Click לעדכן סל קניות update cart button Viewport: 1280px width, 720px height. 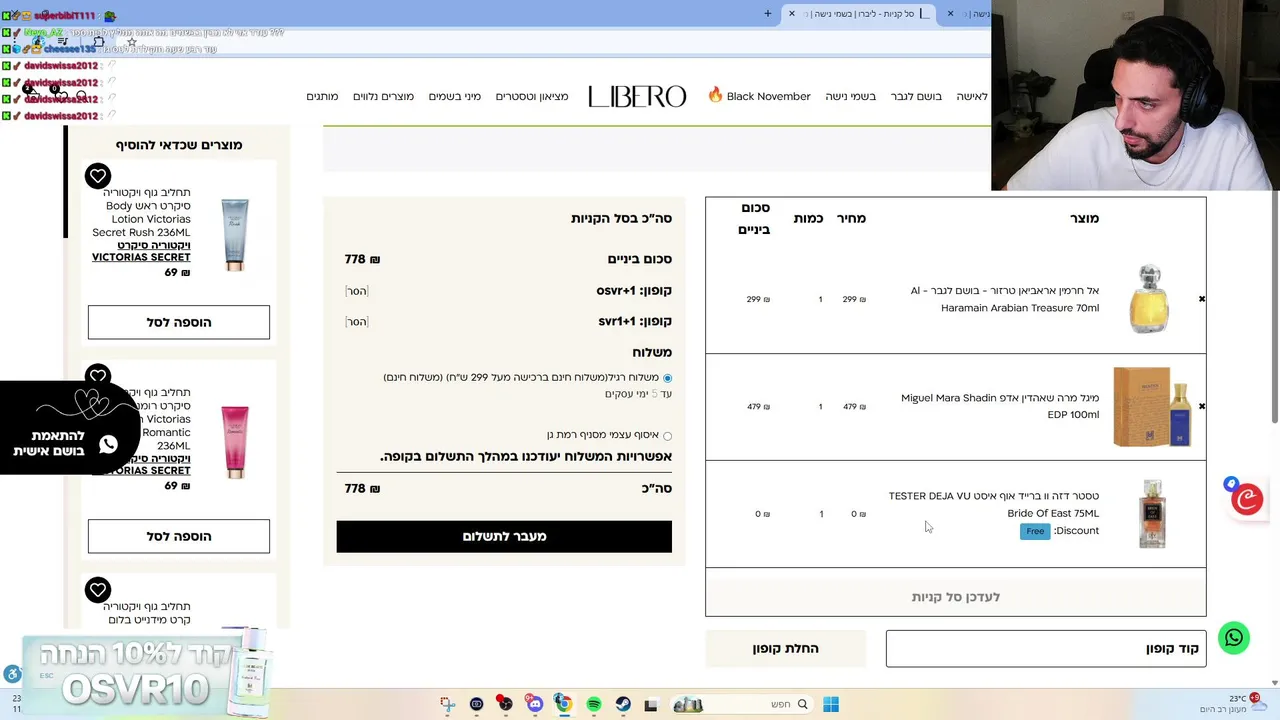[955, 597]
